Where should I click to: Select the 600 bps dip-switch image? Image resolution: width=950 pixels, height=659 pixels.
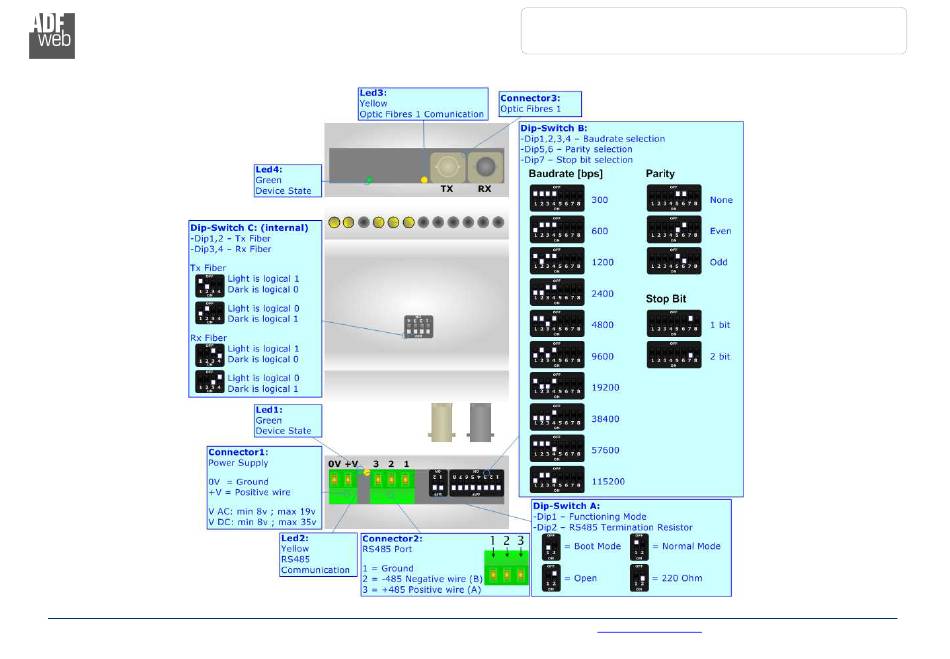(x=557, y=230)
